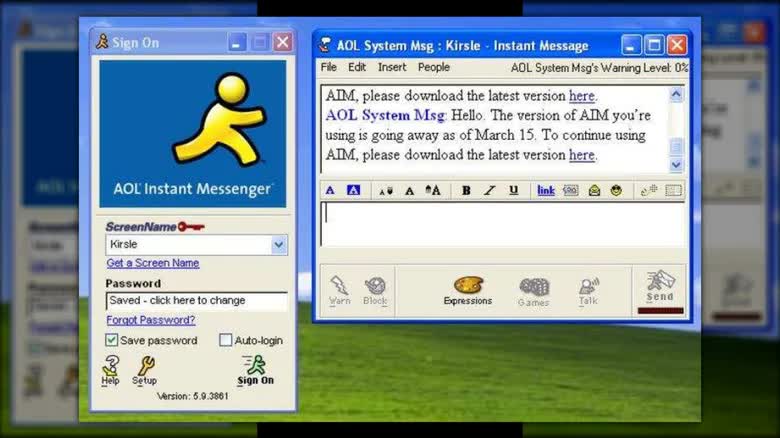Insert a hyperlink with the link button
This screenshot has height=438, width=780.
545,190
